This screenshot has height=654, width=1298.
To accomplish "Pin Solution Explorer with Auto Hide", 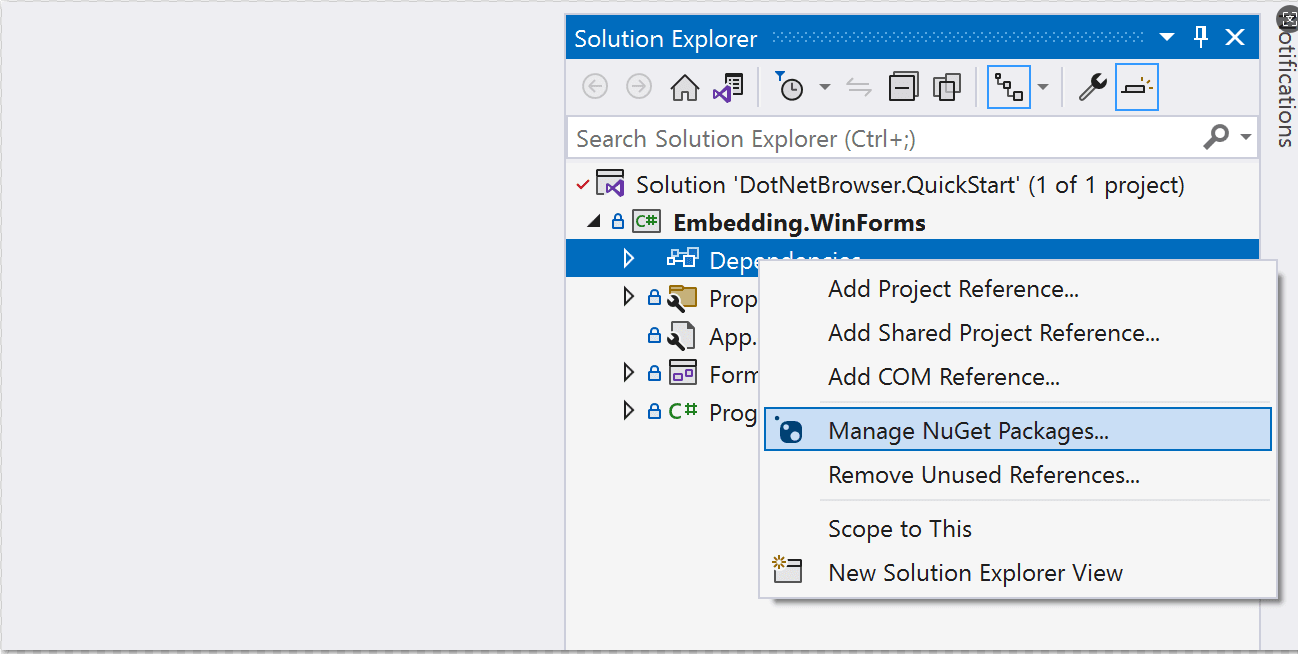I will click(x=1202, y=38).
